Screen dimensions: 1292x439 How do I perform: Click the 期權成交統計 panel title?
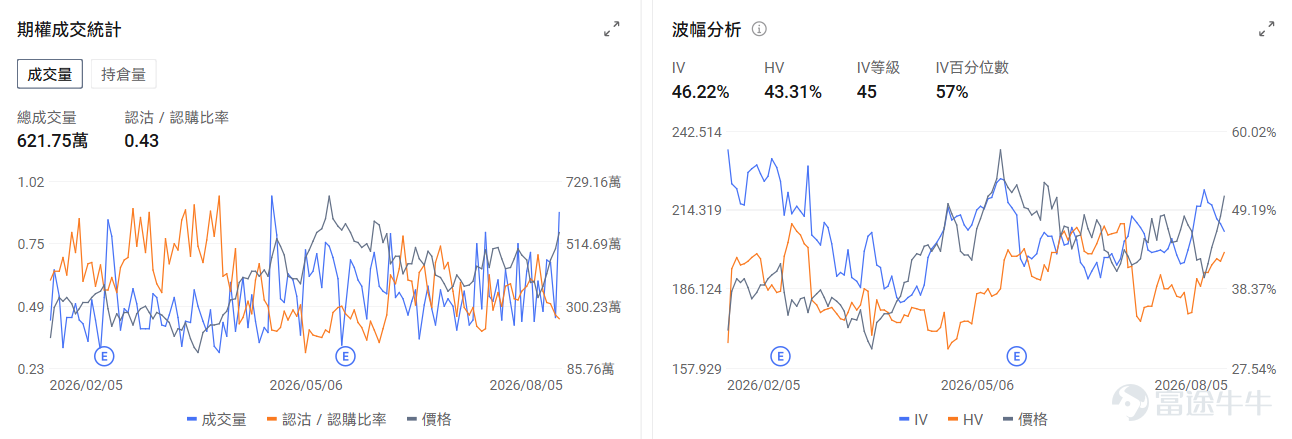69,29
